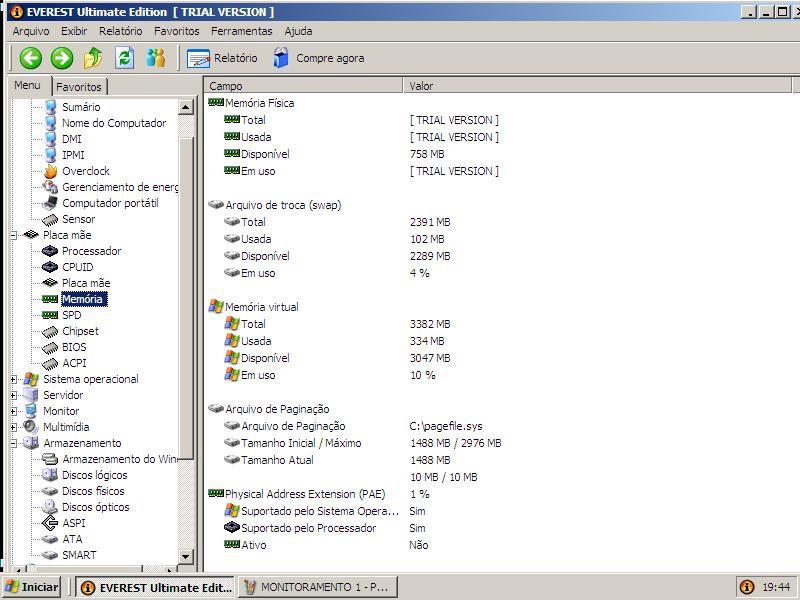This screenshot has height=600, width=800.
Task: Select ATA in the tree
Action: (x=72, y=539)
